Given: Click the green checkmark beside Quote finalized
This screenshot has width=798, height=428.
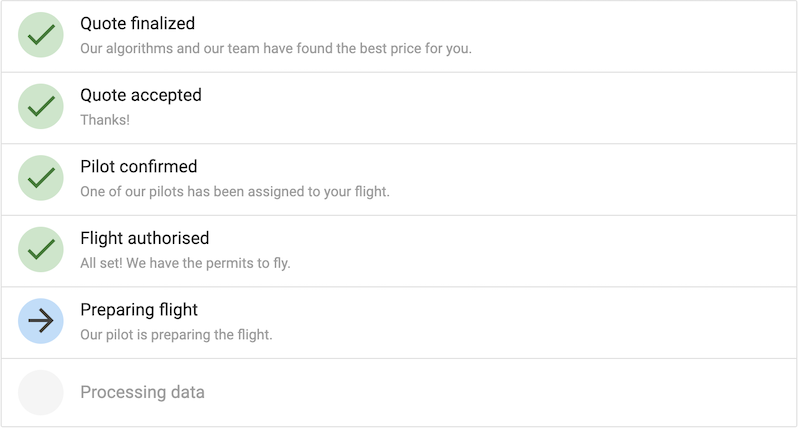Looking at the screenshot, I should [x=41, y=35].
